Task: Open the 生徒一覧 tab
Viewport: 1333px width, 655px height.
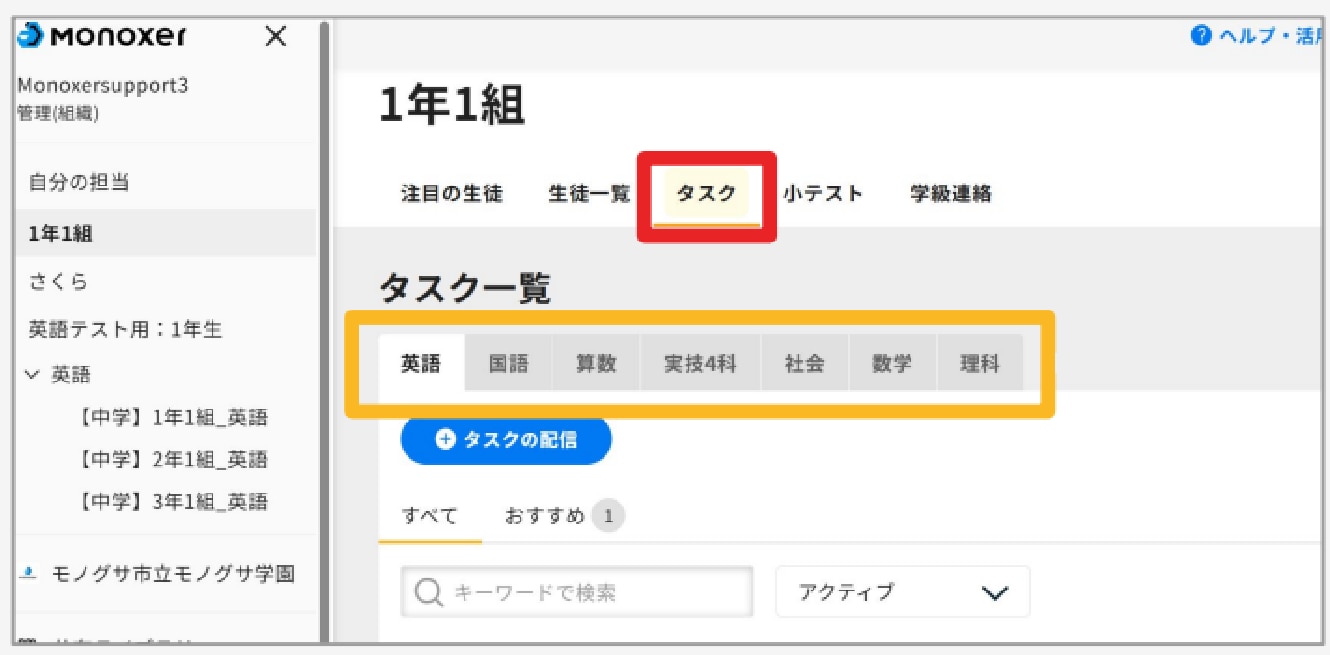Action: tap(590, 194)
